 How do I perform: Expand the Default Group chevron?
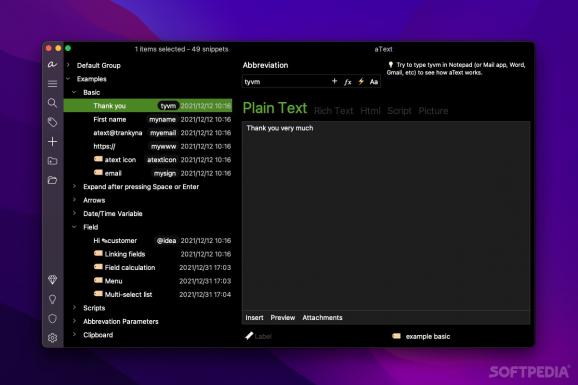tap(68, 65)
